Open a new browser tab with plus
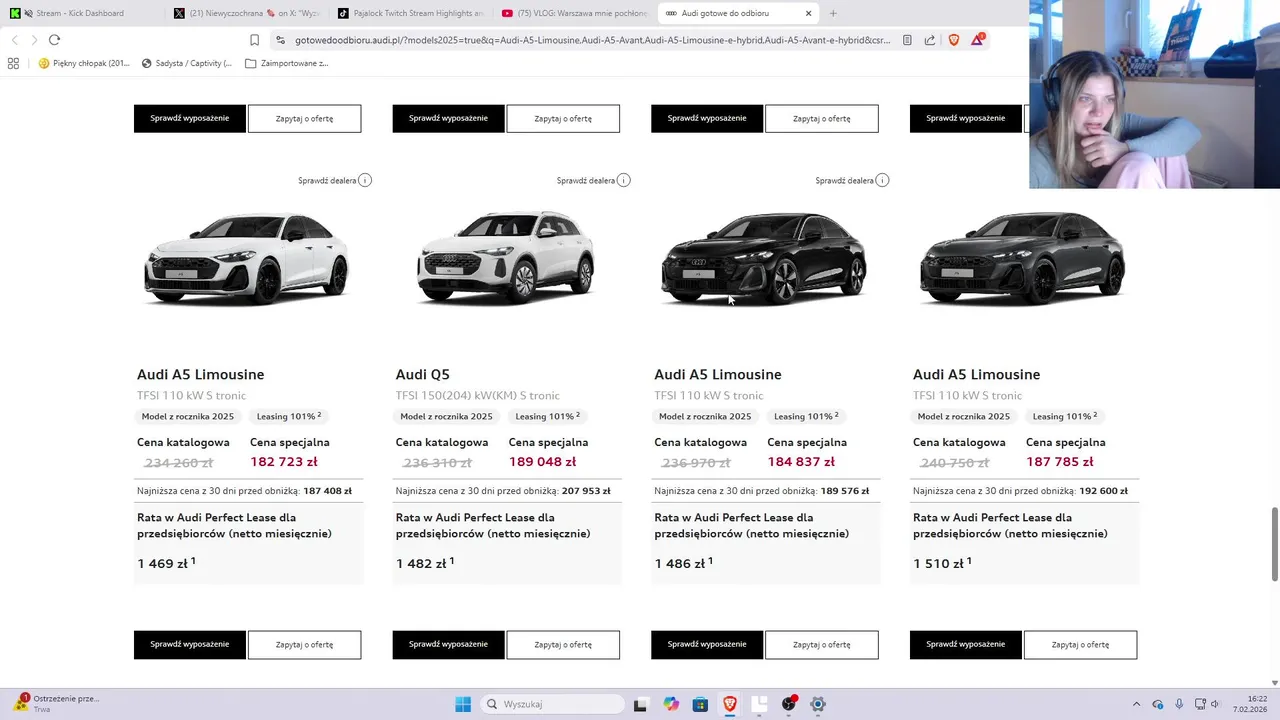The height and width of the screenshot is (720, 1280). [x=833, y=13]
